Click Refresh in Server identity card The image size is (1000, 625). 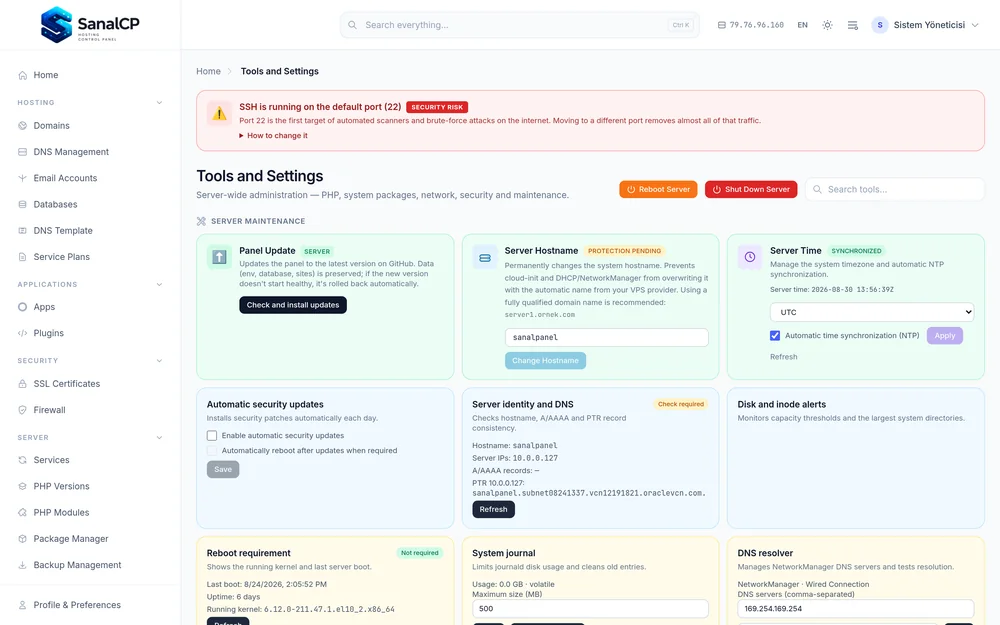pos(493,510)
